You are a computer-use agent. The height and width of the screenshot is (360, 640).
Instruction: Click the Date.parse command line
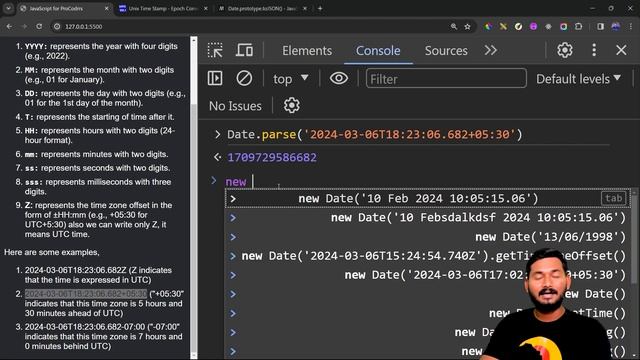tap(374, 135)
